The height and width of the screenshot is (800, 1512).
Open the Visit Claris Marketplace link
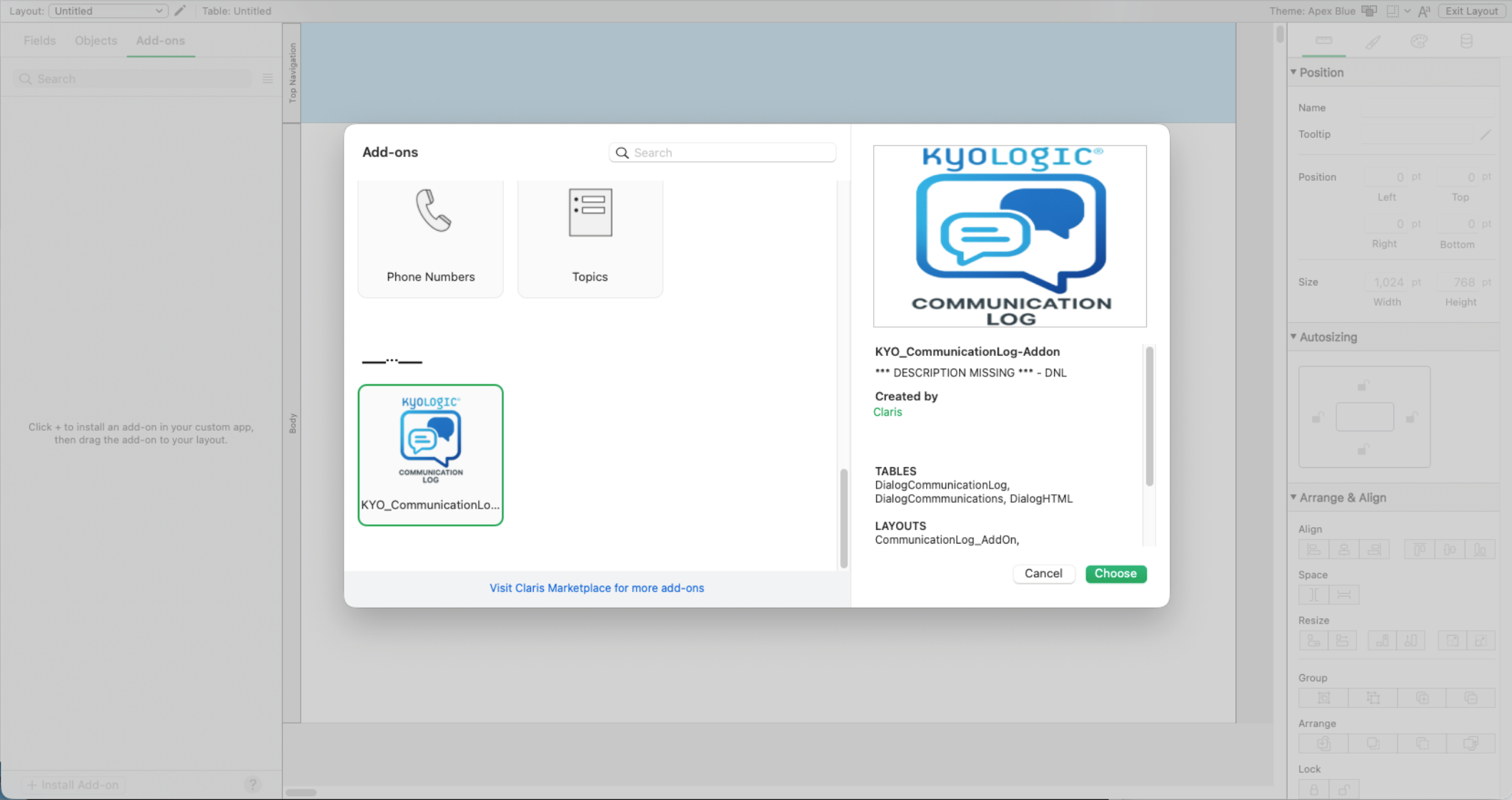click(597, 588)
